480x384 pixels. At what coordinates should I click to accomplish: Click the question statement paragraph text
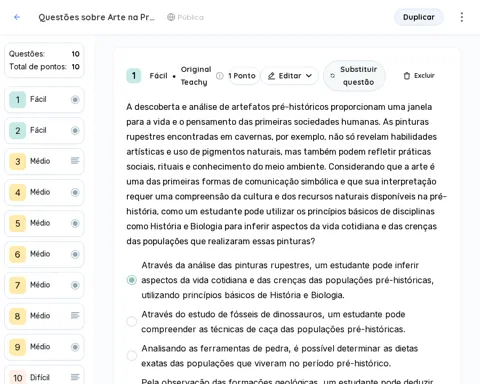[x=286, y=174]
